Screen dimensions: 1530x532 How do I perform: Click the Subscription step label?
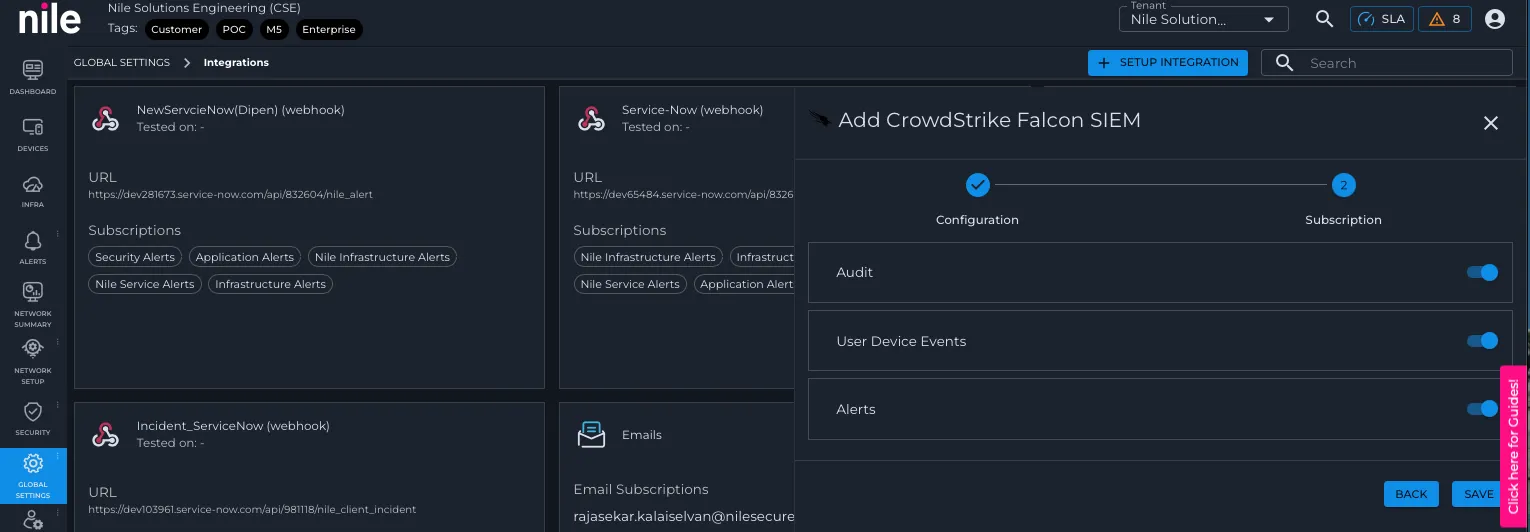pos(1343,220)
